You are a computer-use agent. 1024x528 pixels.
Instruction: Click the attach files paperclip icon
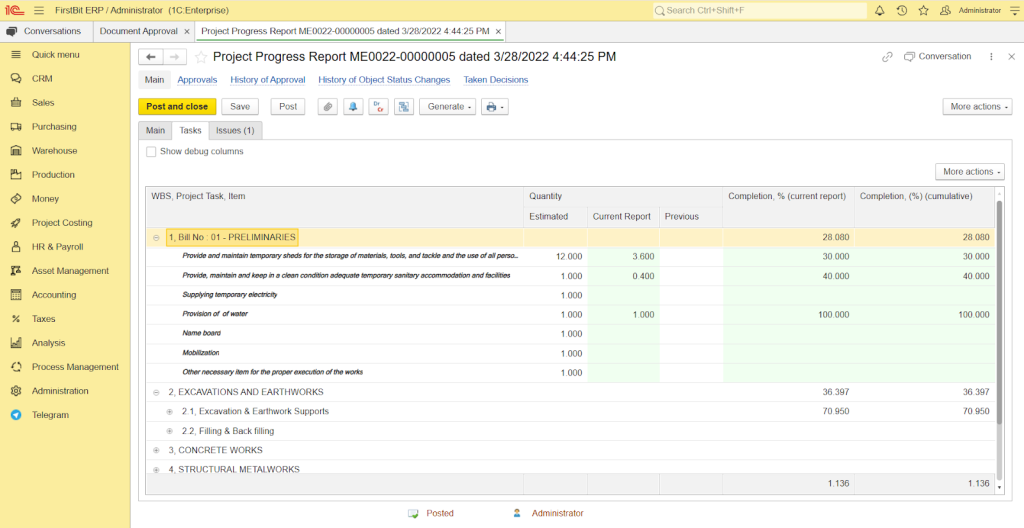(328, 107)
